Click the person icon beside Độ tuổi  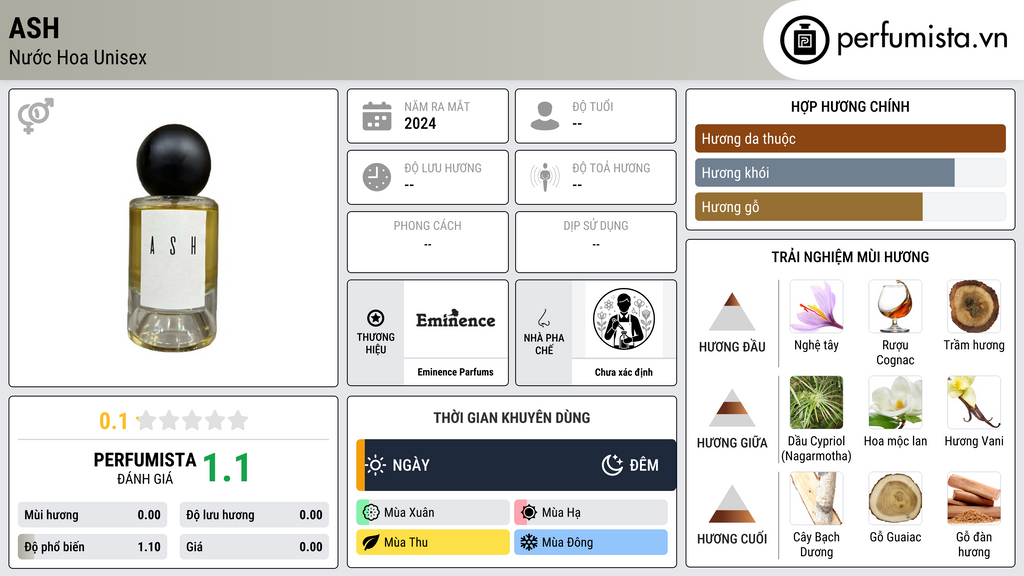coord(545,116)
